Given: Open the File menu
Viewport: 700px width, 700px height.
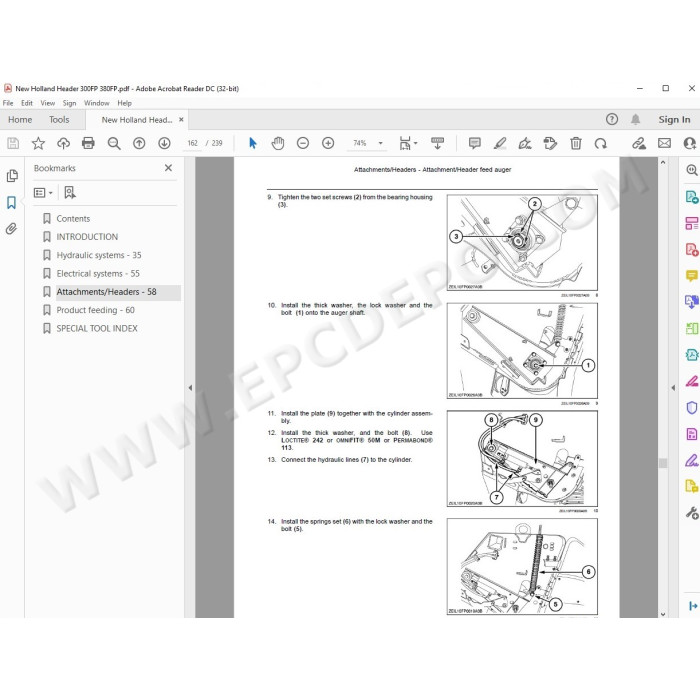Looking at the screenshot, I should (x=8, y=103).
